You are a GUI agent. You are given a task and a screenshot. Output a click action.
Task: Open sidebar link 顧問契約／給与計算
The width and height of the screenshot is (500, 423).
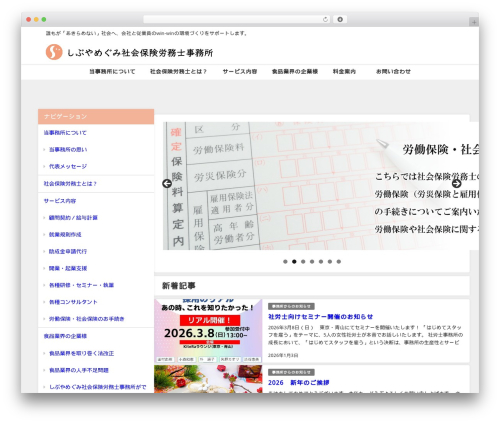73,218
